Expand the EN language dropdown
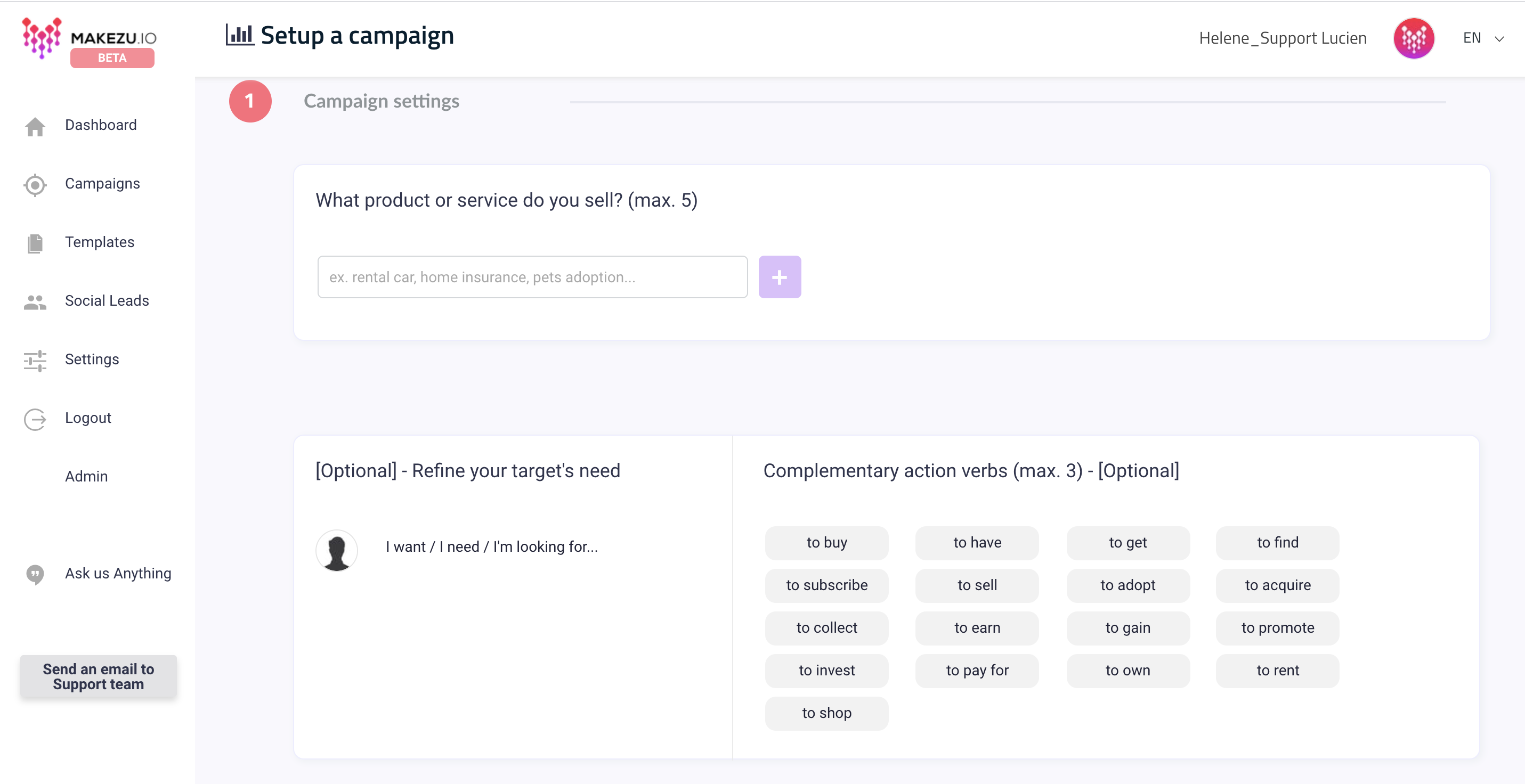 [1482, 38]
